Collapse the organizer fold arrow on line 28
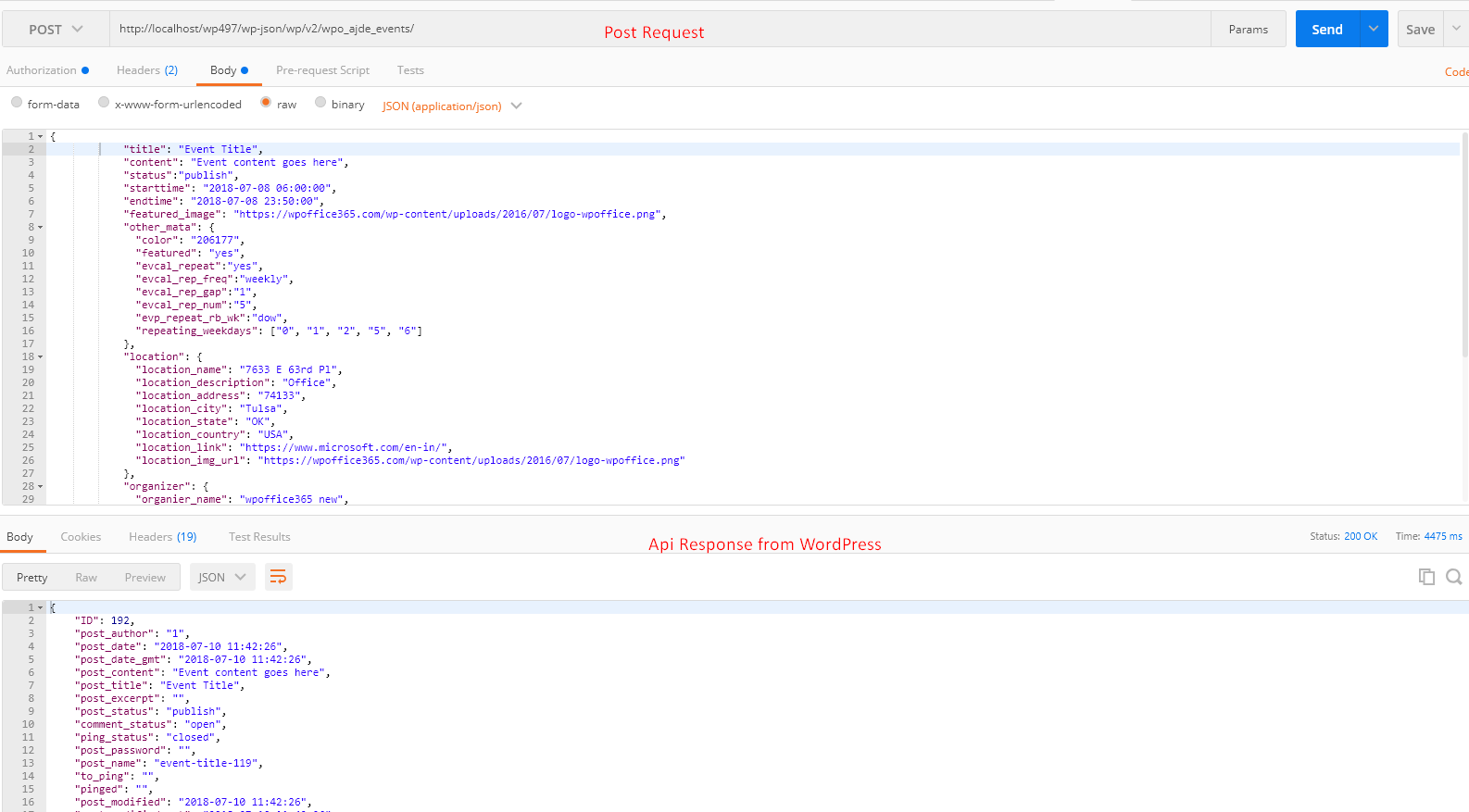The image size is (1469, 812). (41, 486)
